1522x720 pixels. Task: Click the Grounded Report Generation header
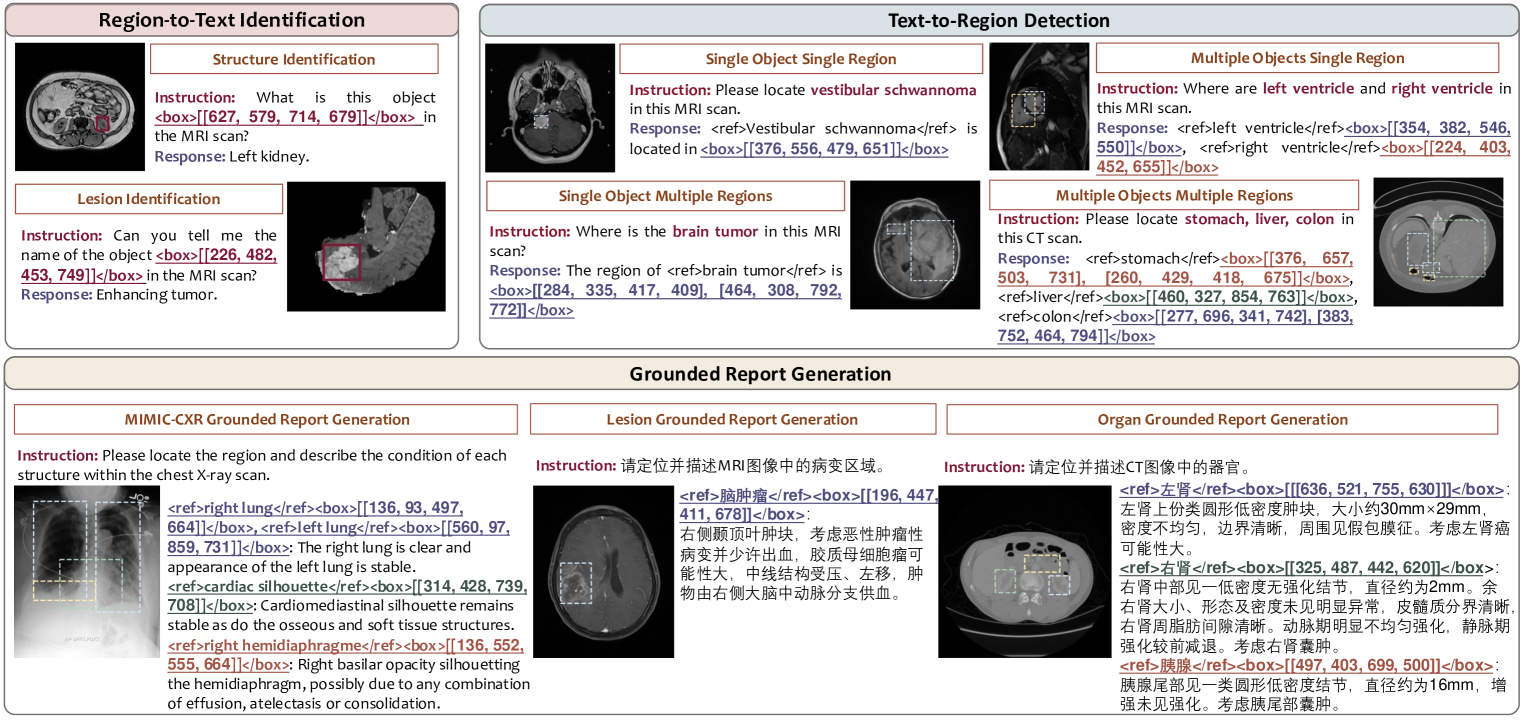tap(760, 374)
